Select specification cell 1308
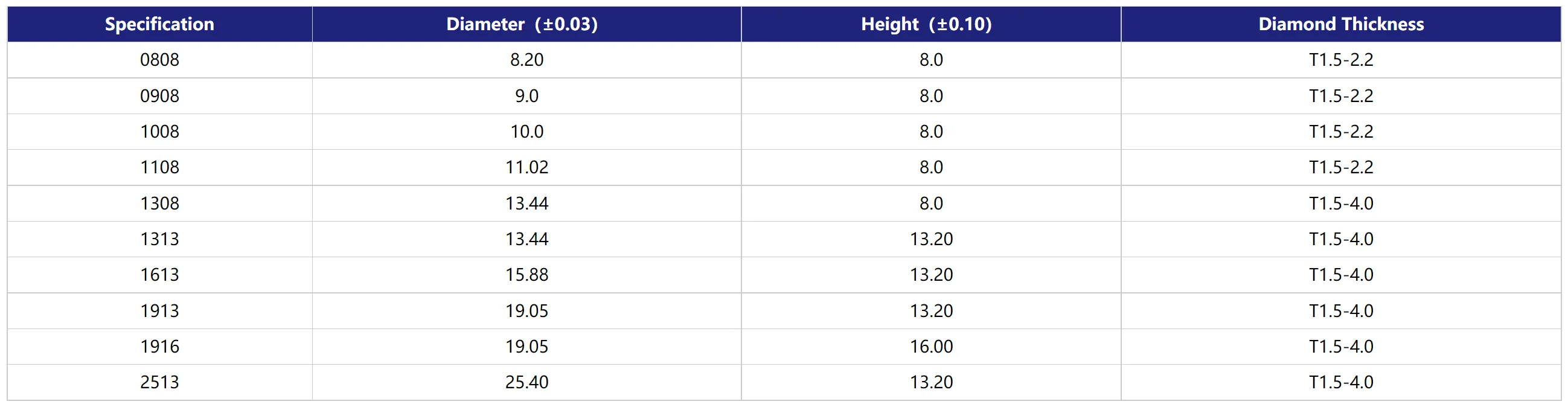 coord(159,203)
